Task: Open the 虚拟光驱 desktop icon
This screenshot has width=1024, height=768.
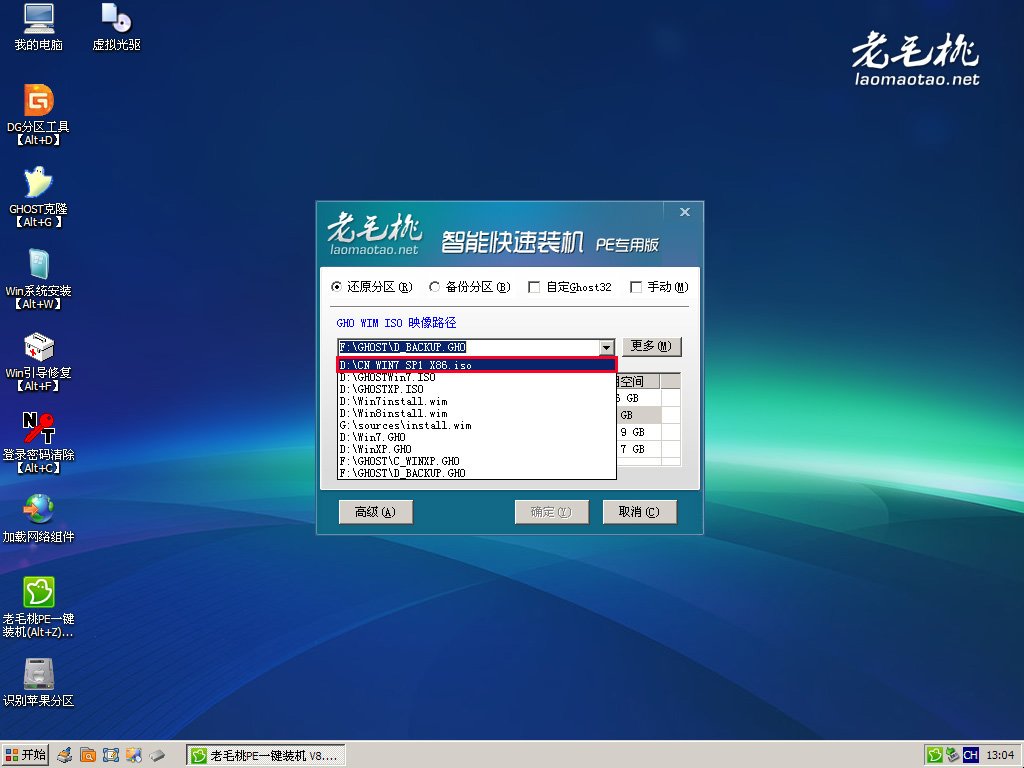Action: point(116,27)
